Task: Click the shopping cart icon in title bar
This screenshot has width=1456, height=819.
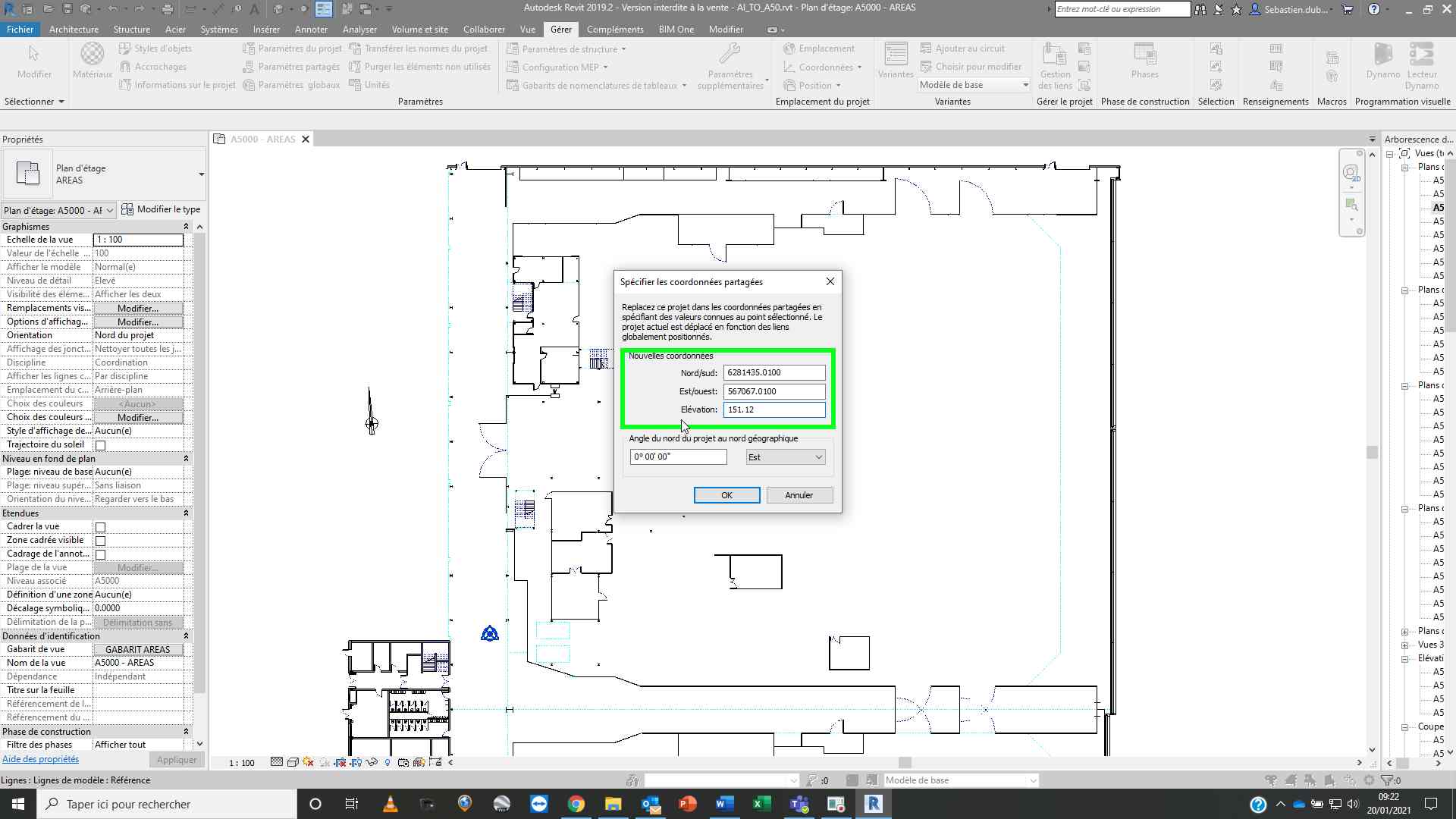Action: 1348,9
